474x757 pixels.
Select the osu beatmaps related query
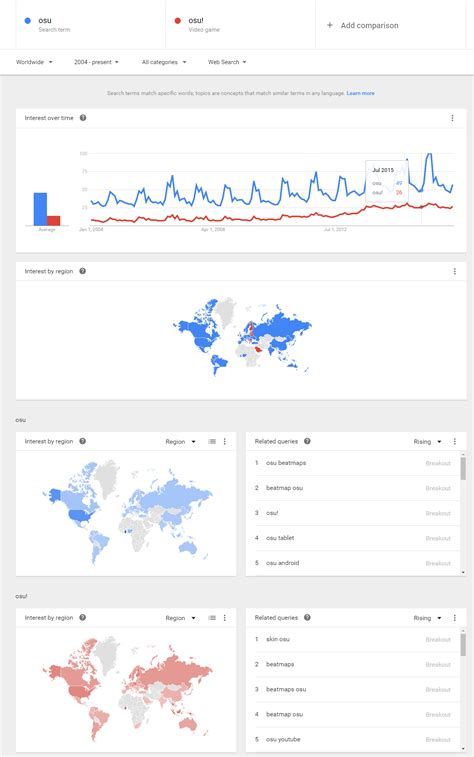(x=286, y=463)
